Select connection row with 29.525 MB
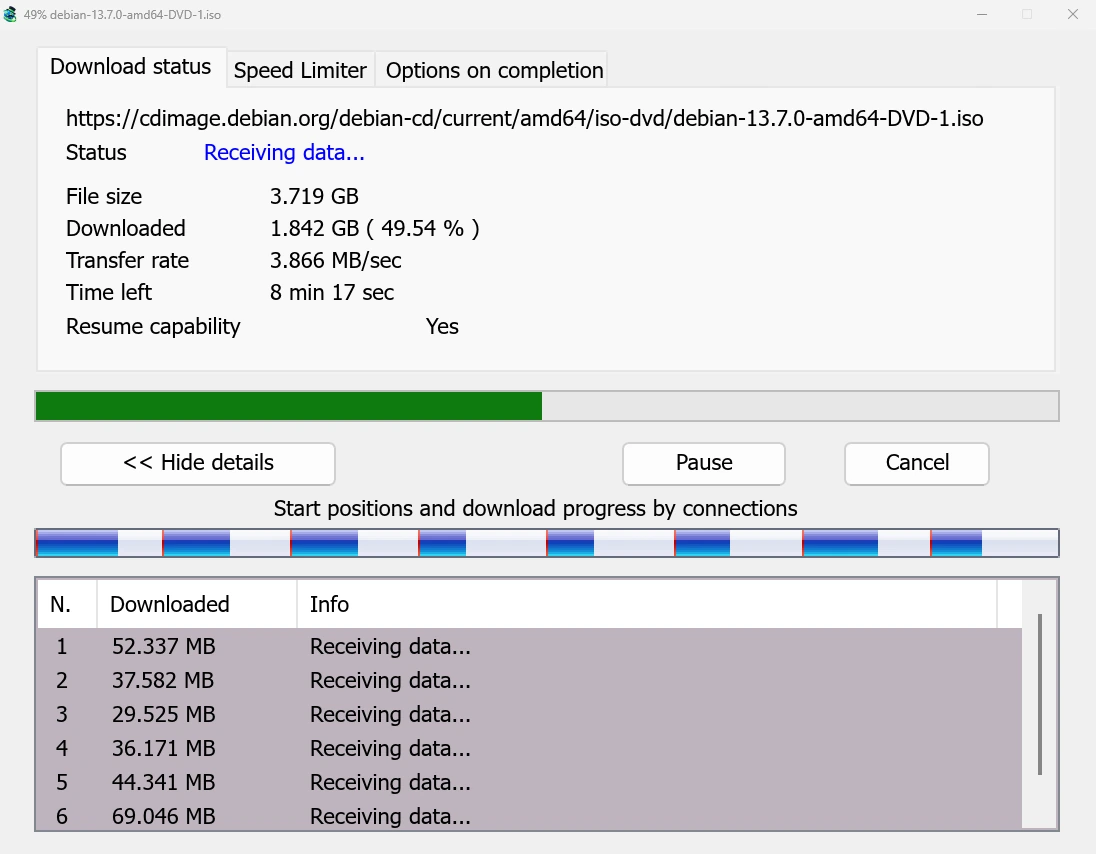Image resolution: width=1096 pixels, height=854 pixels. point(530,714)
